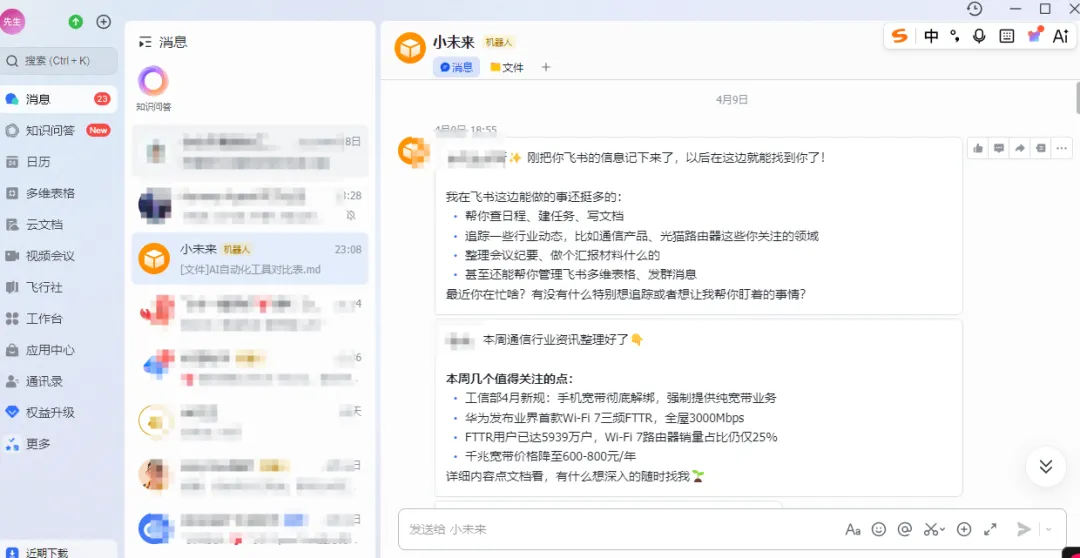Viewport: 1080px width, 558px height.
Task: Open 消息 in the left sidebar
Action: pos(59,99)
